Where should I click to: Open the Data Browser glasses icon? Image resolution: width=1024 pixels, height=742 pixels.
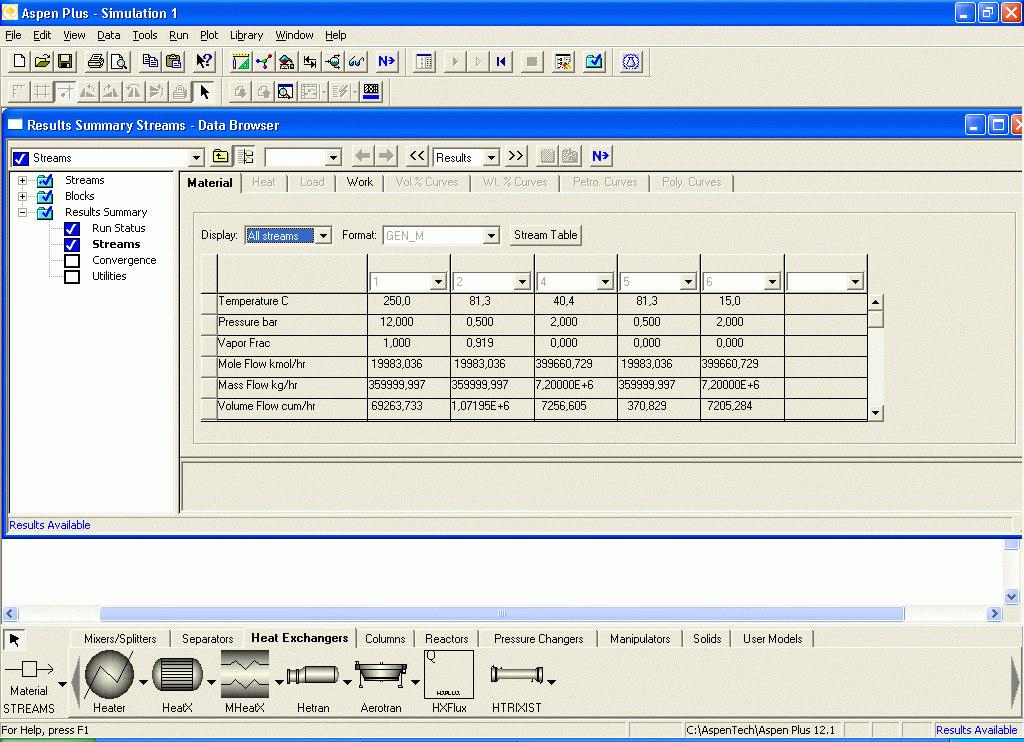356,61
